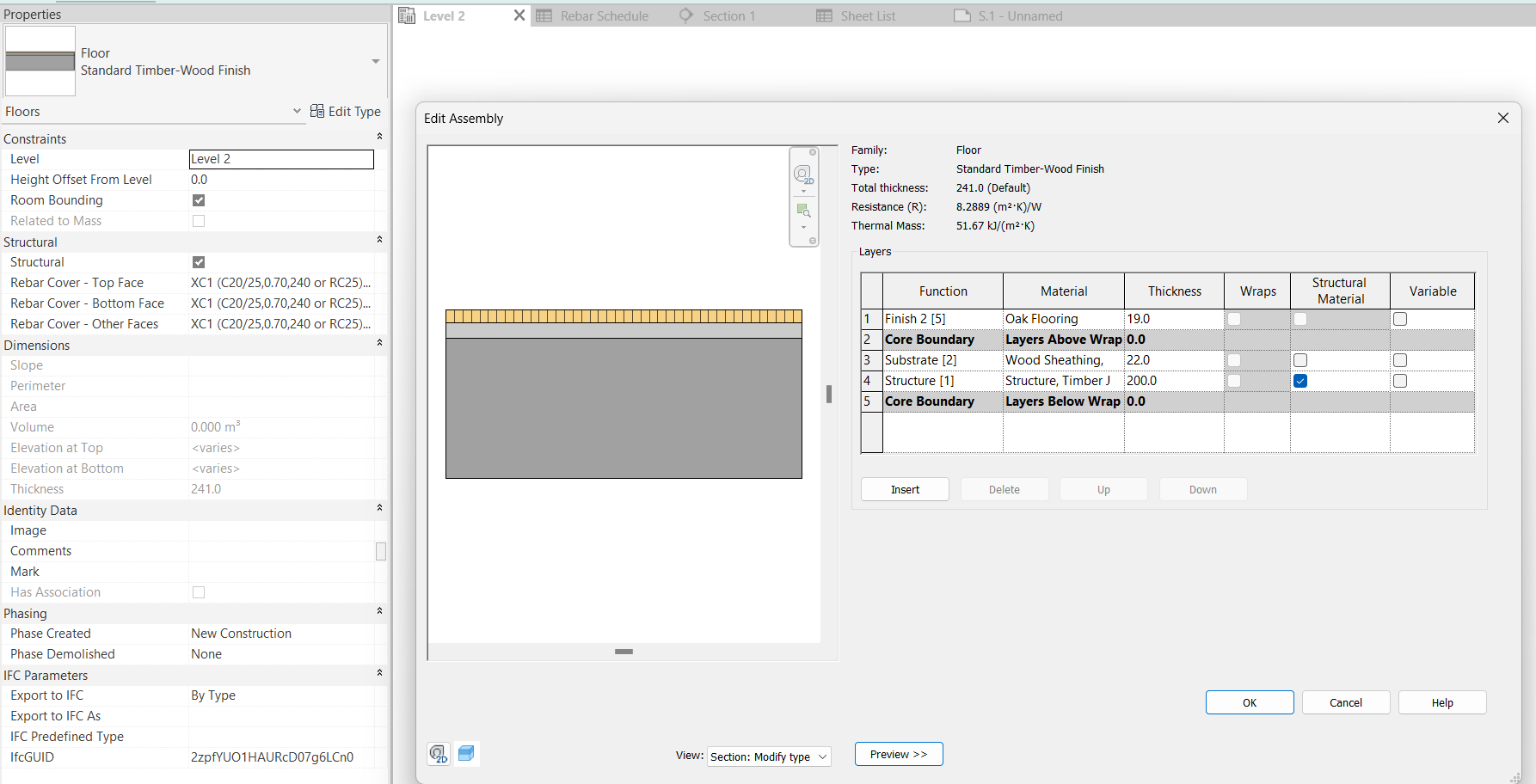This screenshot has width=1536, height=784.
Task: Open the S.1 Unnamed sheet icon
Action: (961, 15)
